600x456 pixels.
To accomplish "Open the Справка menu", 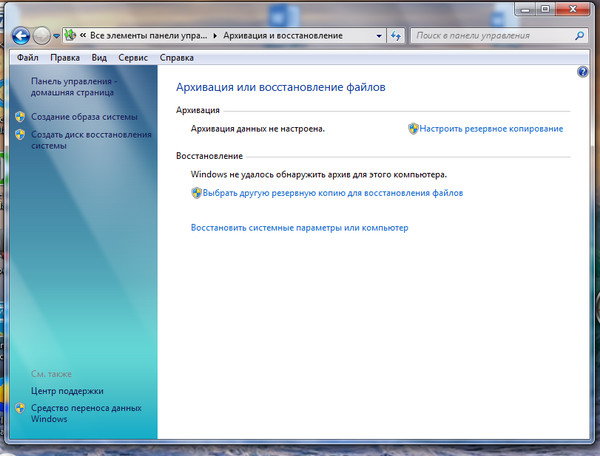I will tap(176, 58).
